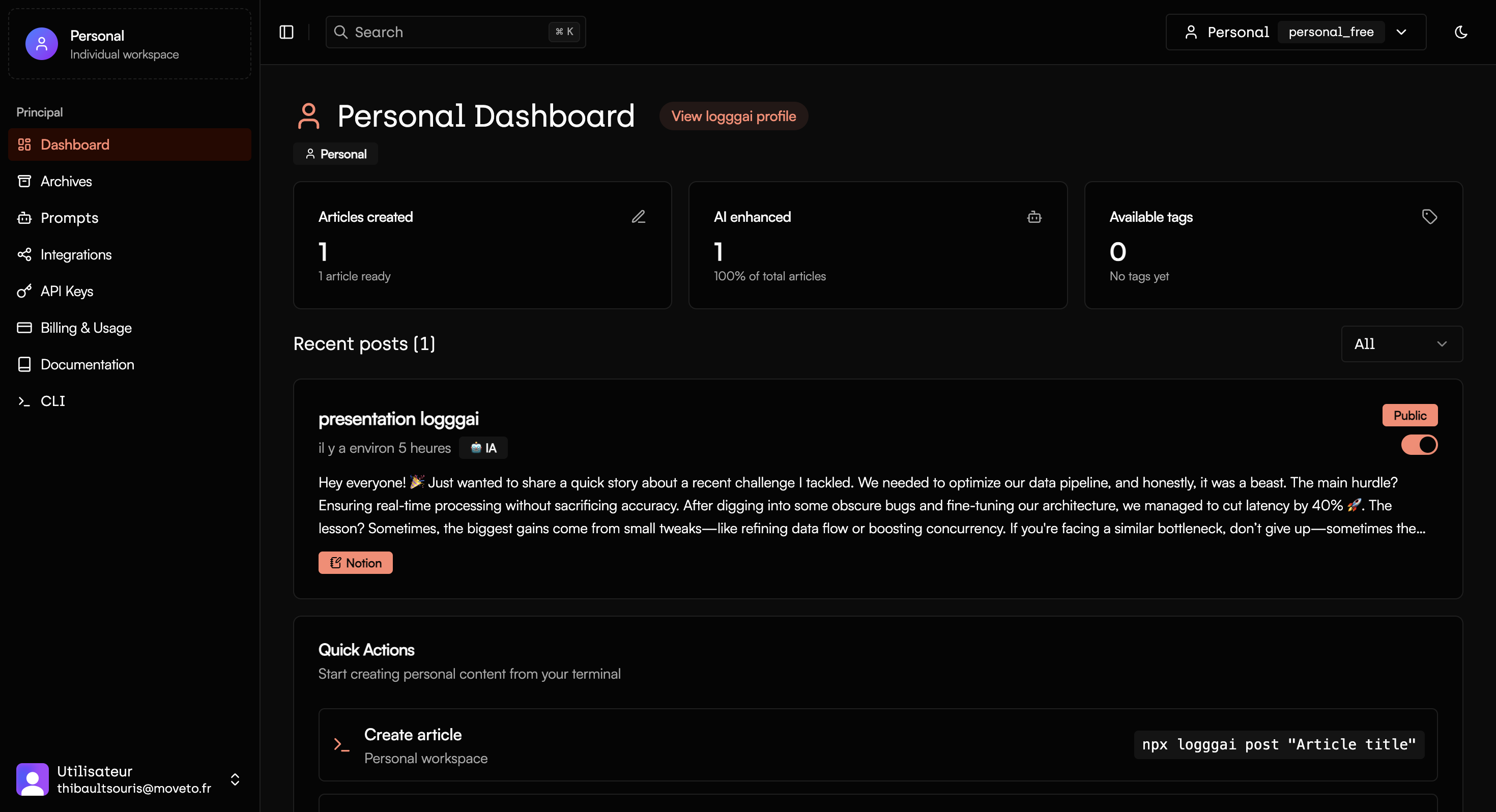Click the robot icon on AI enhanced

click(x=1034, y=217)
